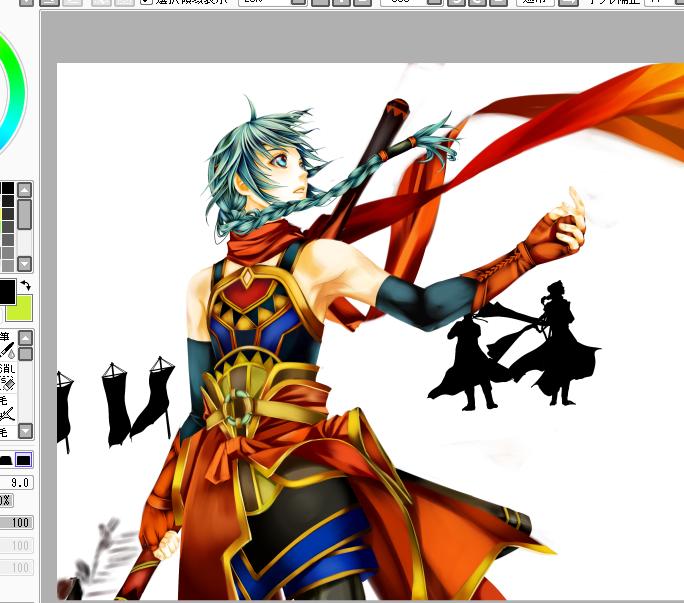Swap foreground and background colors arrow

coord(25,285)
